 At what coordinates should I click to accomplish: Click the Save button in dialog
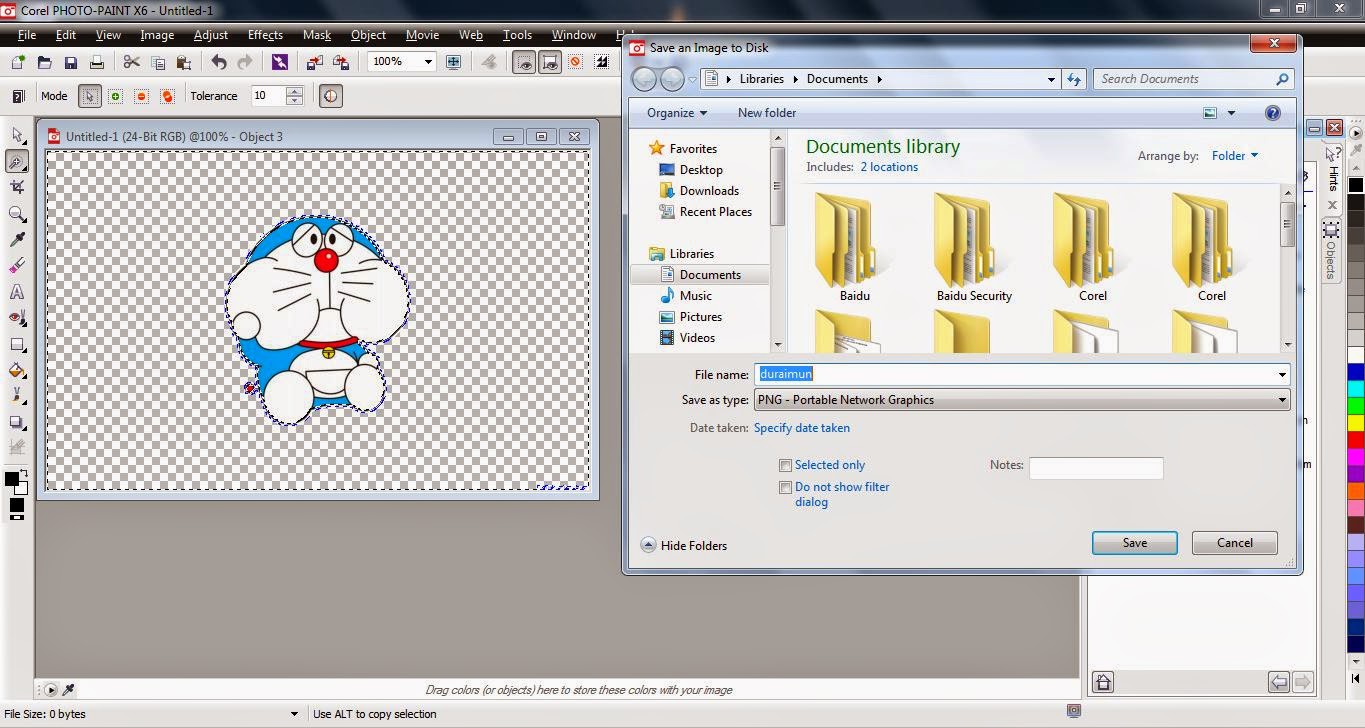[1135, 543]
